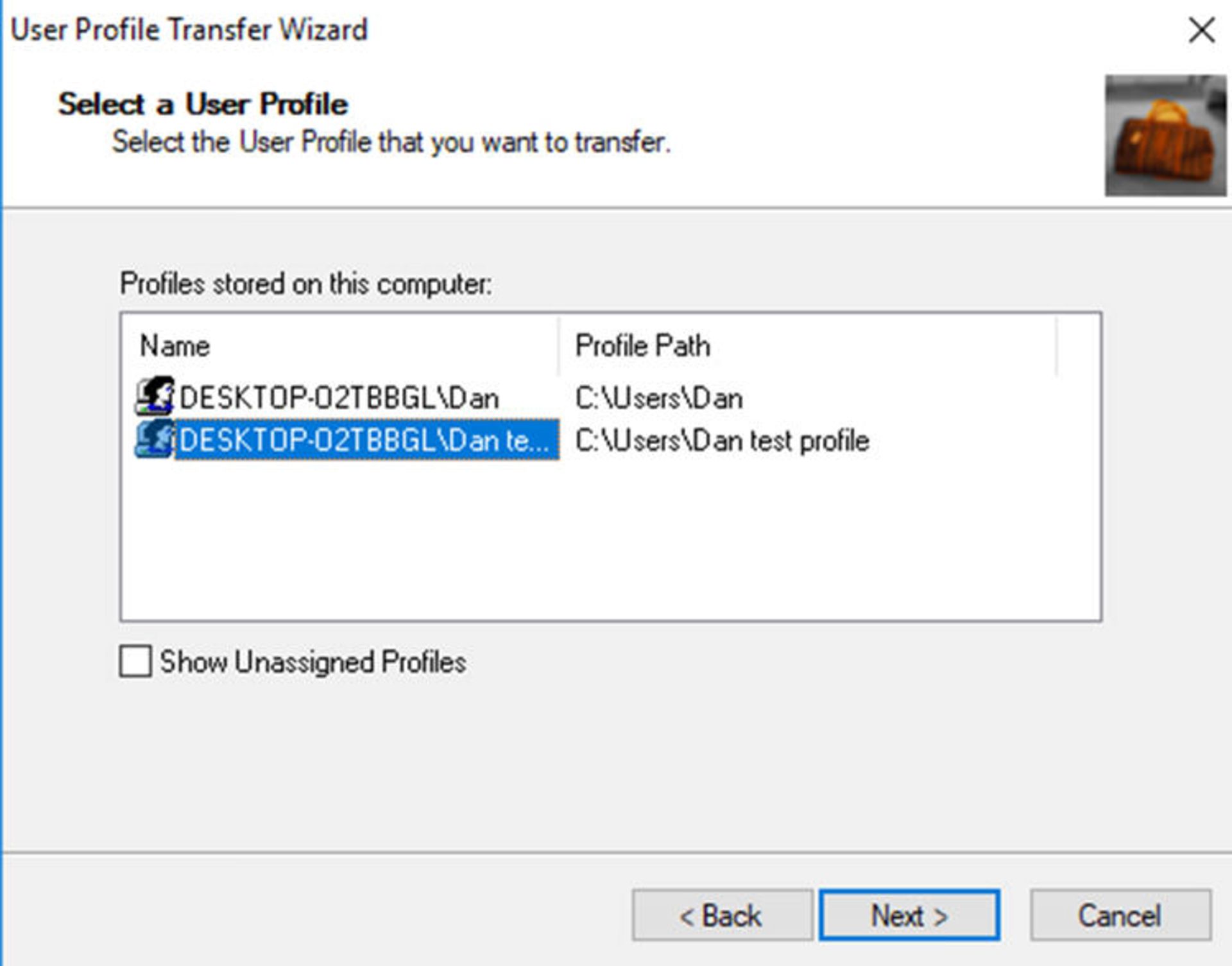Click the Show Unassigned Profiles label text

[x=312, y=662]
